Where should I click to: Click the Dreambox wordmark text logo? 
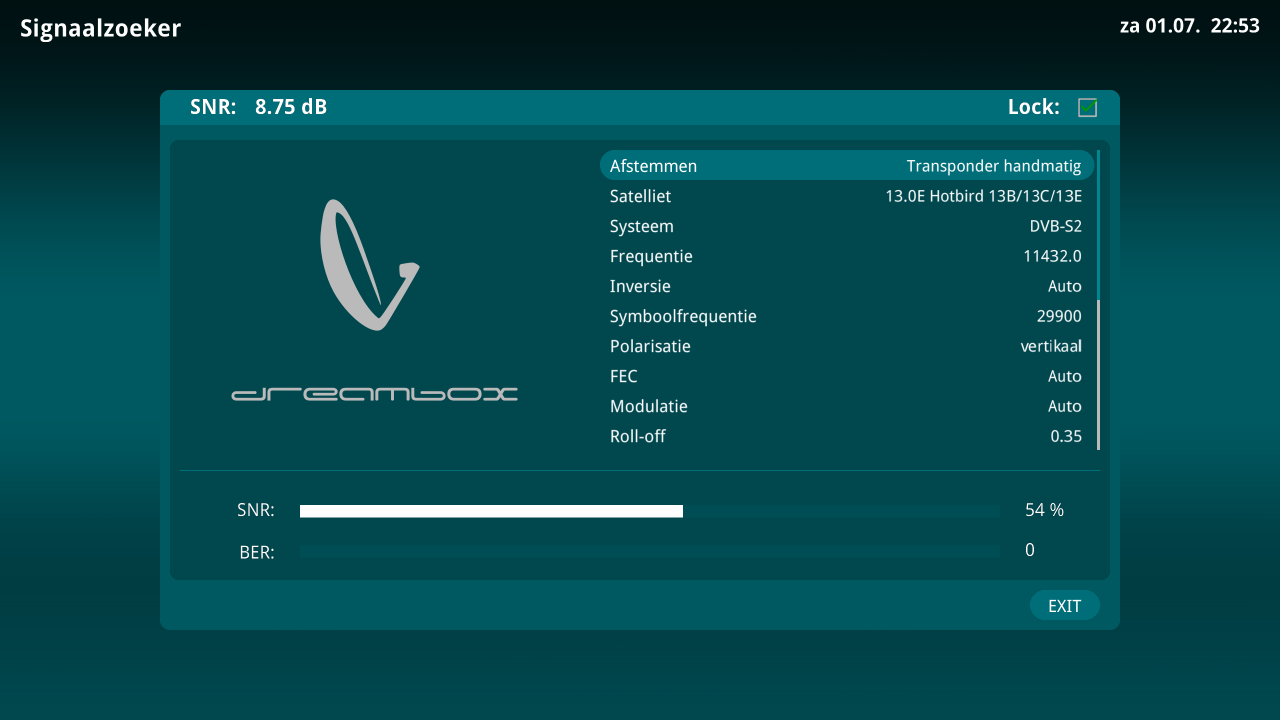[374, 394]
